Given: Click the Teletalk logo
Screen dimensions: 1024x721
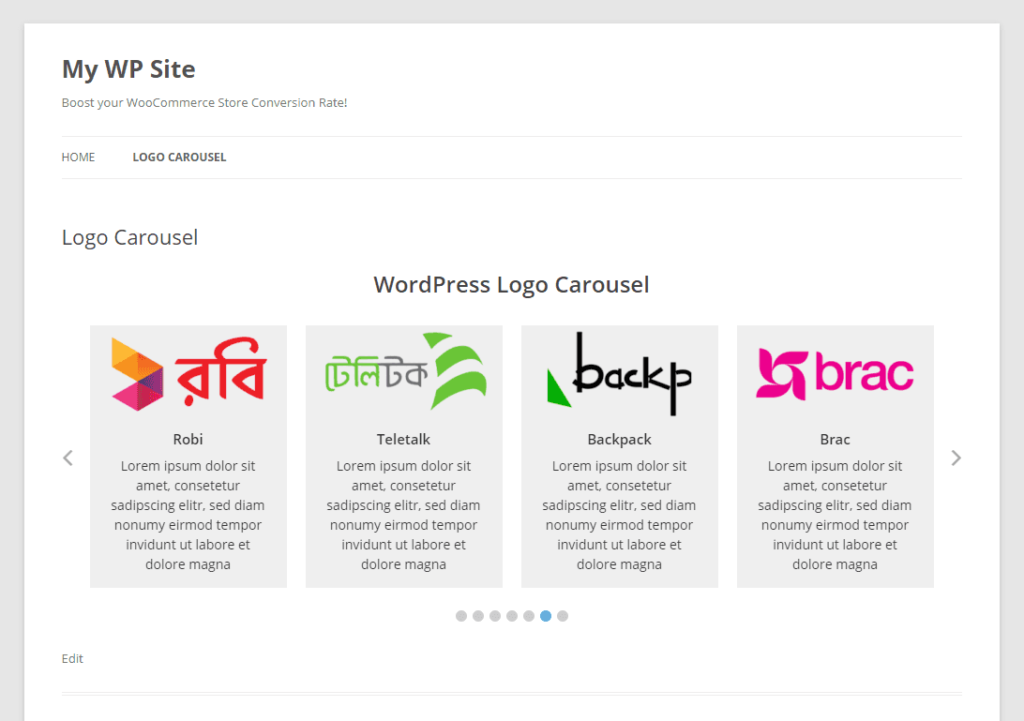Looking at the screenshot, I should [x=403, y=371].
